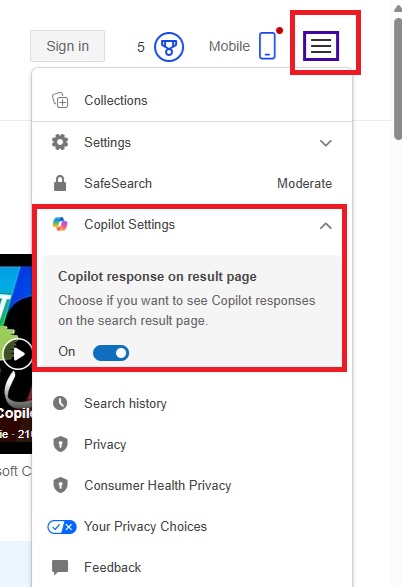
Task: Play the video thumbnail behind menu
Action: tap(17, 354)
